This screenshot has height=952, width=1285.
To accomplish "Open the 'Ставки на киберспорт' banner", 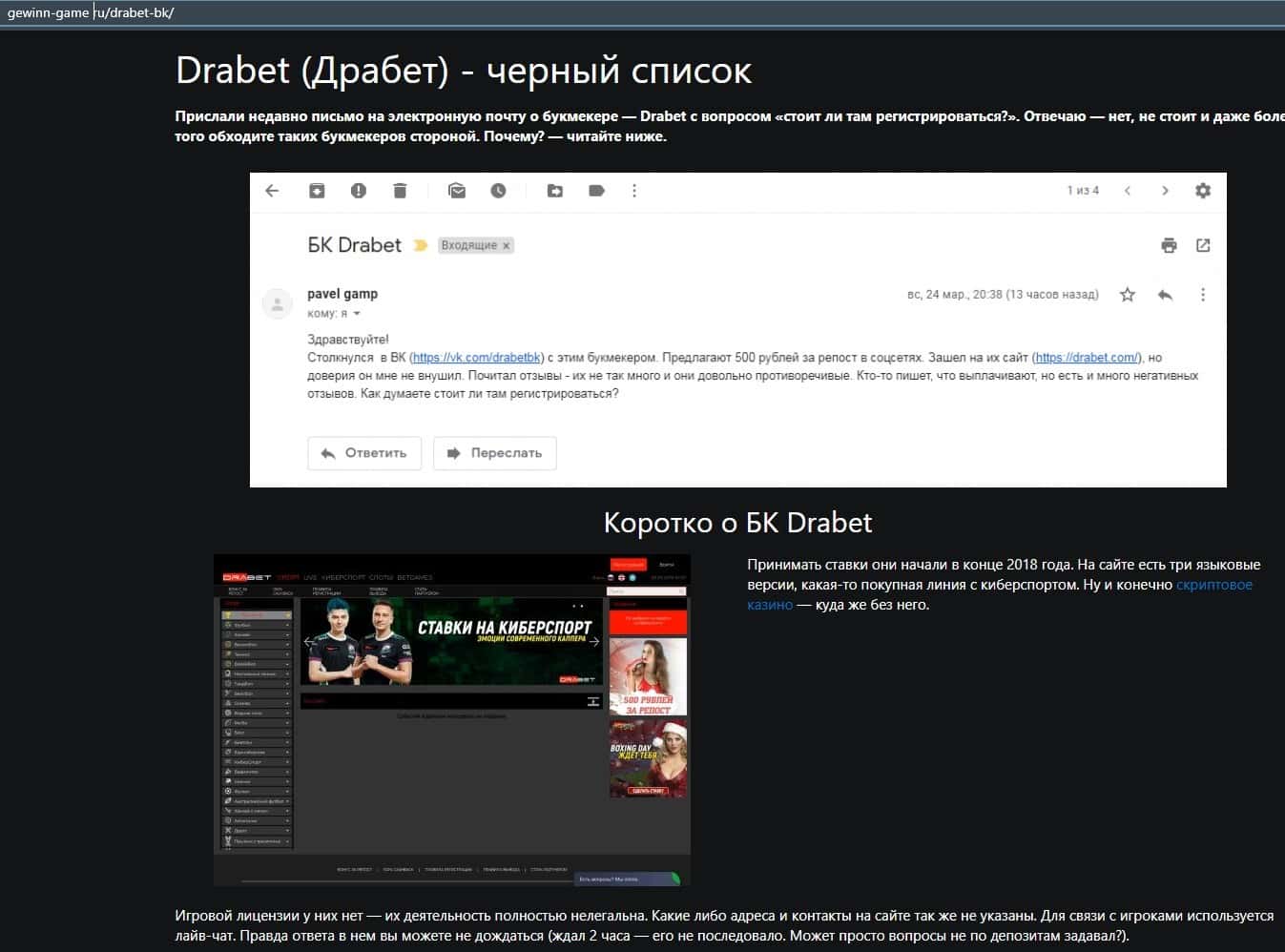I will coord(452,641).
